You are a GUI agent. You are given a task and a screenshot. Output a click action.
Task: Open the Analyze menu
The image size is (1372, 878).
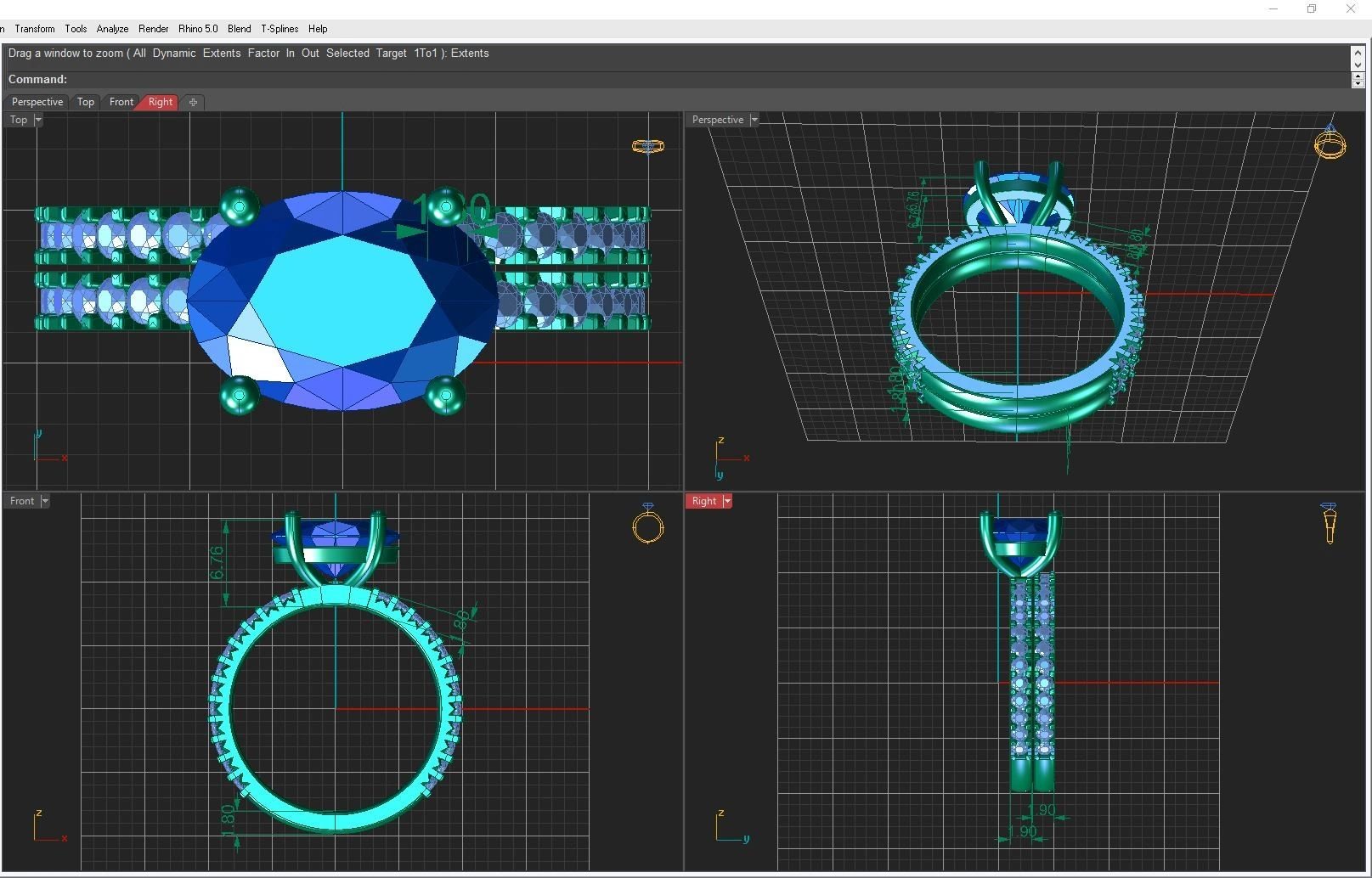click(x=112, y=29)
